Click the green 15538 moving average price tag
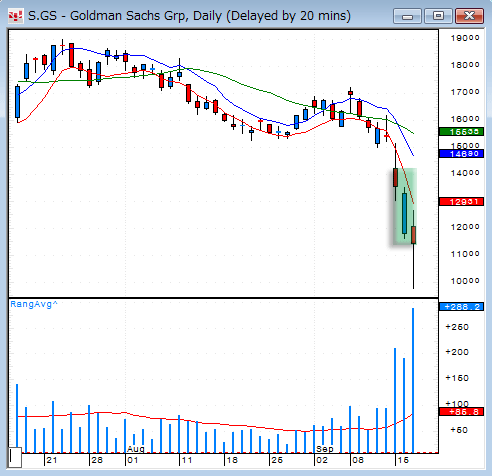 [461, 132]
